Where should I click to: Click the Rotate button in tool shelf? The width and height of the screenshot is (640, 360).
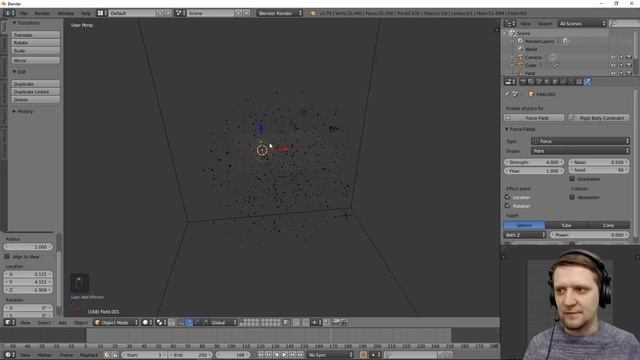point(36,43)
